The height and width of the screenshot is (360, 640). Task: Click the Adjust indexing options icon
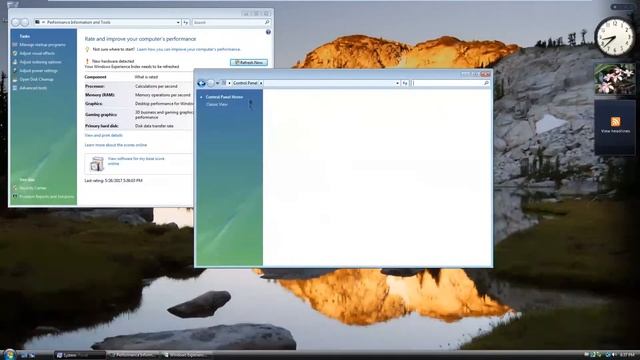pyautogui.click(x=15, y=62)
